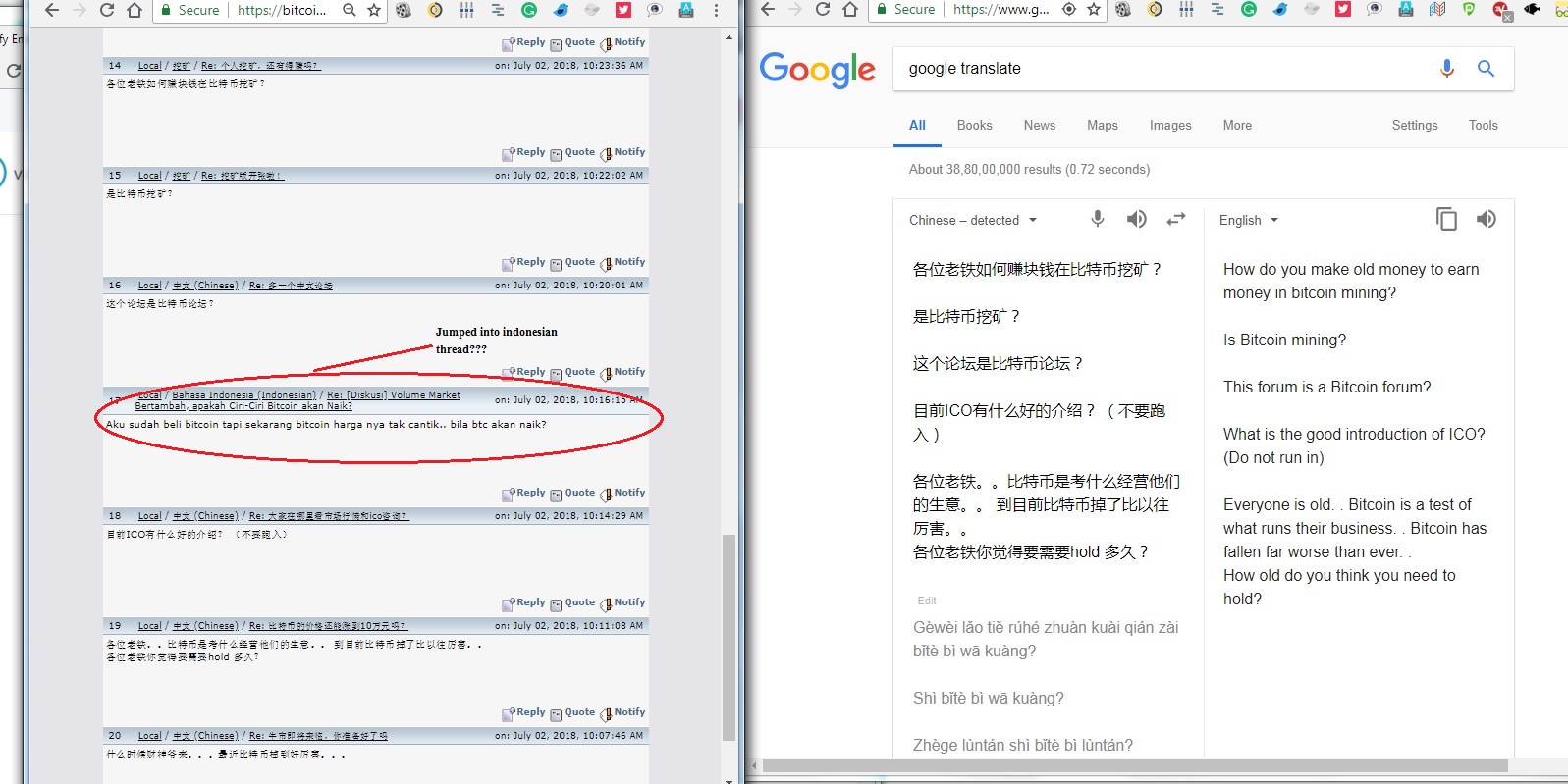This screenshot has width=1568, height=784.
Task: Open Bahasa Indonesia (Indonesian) board link
Action: pyautogui.click(x=244, y=394)
